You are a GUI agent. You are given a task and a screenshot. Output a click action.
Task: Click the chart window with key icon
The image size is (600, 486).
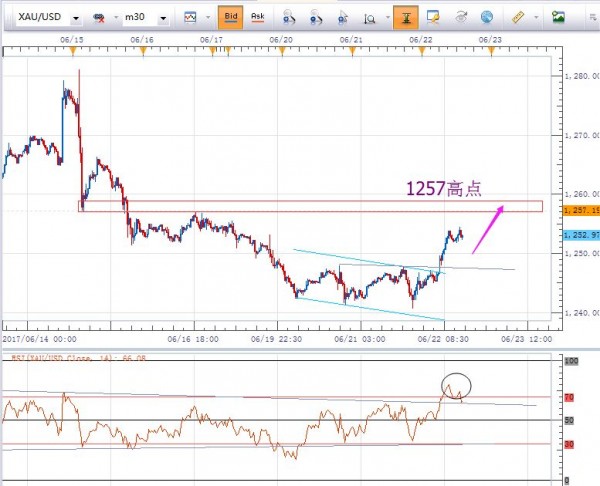[434, 17]
